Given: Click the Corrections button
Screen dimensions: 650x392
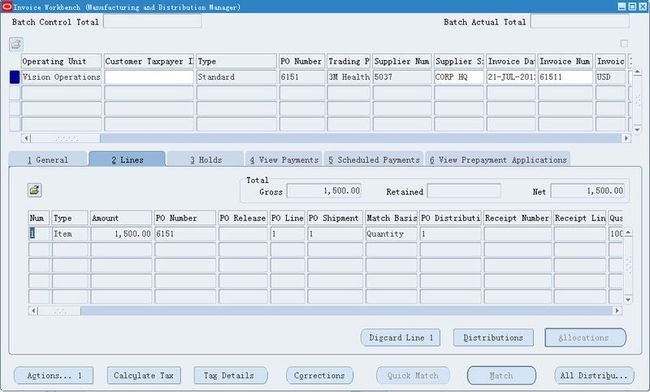Looking at the screenshot, I should point(320,375).
